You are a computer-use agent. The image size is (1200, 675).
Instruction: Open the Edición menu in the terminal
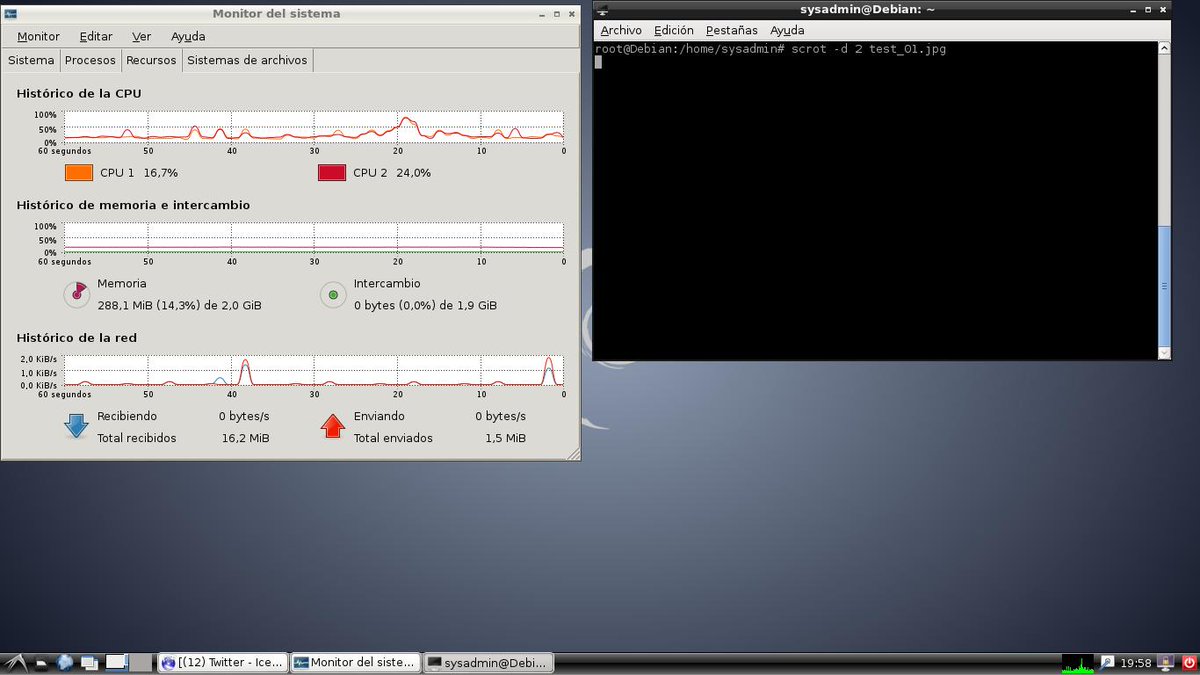point(674,30)
